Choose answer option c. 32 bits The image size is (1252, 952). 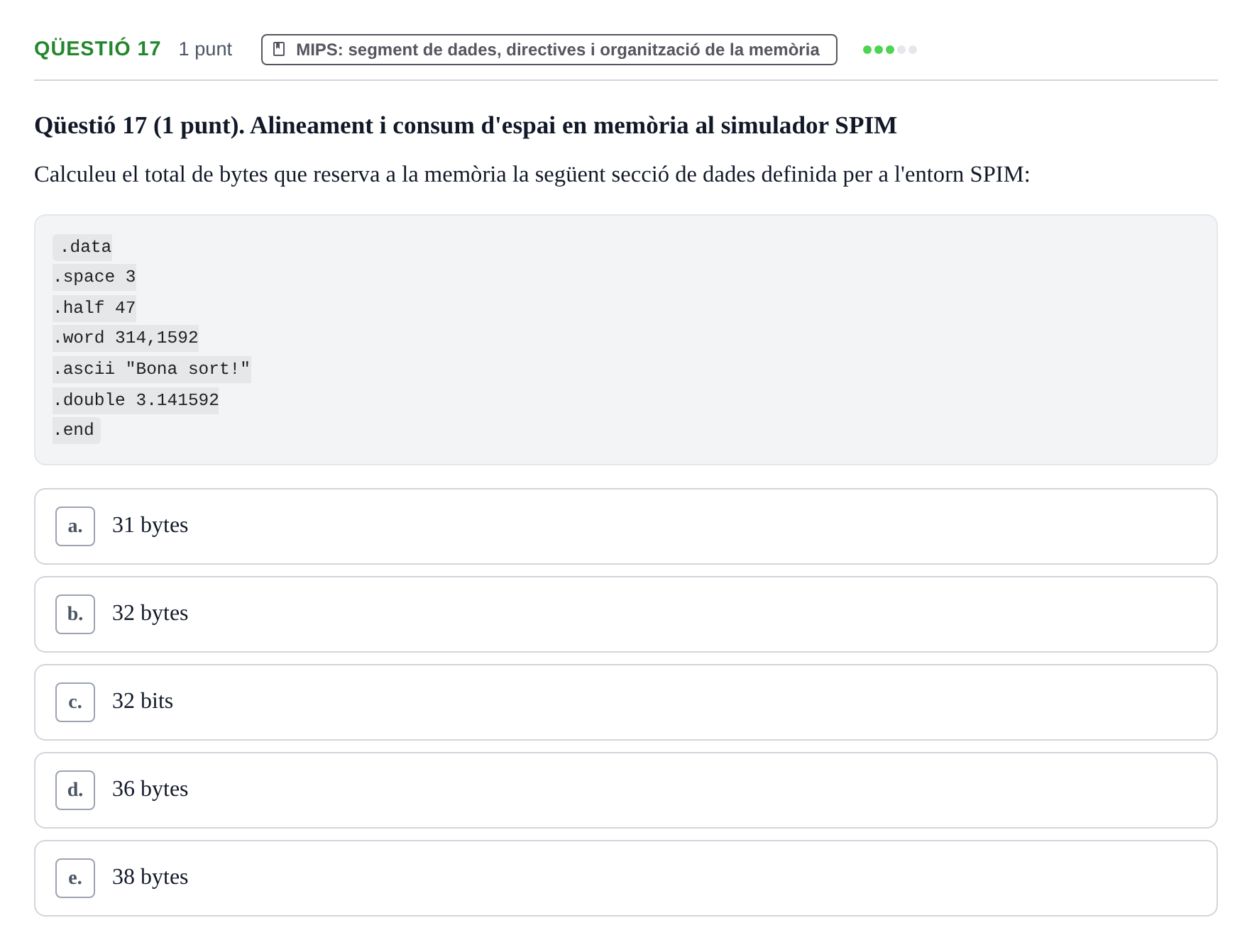(626, 702)
